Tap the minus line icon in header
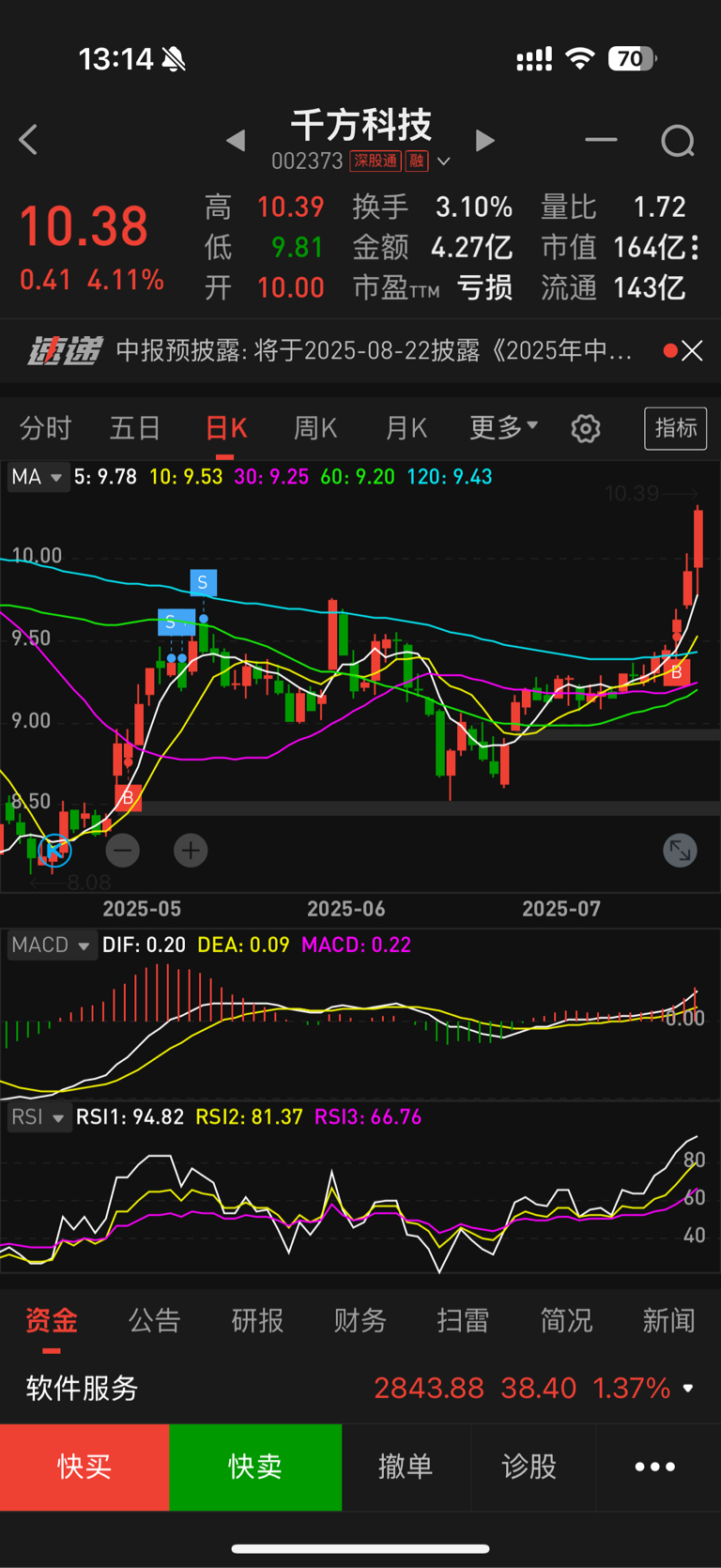Image resolution: width=721 pixels, height=1568 pixels. (x=601, y=140)
